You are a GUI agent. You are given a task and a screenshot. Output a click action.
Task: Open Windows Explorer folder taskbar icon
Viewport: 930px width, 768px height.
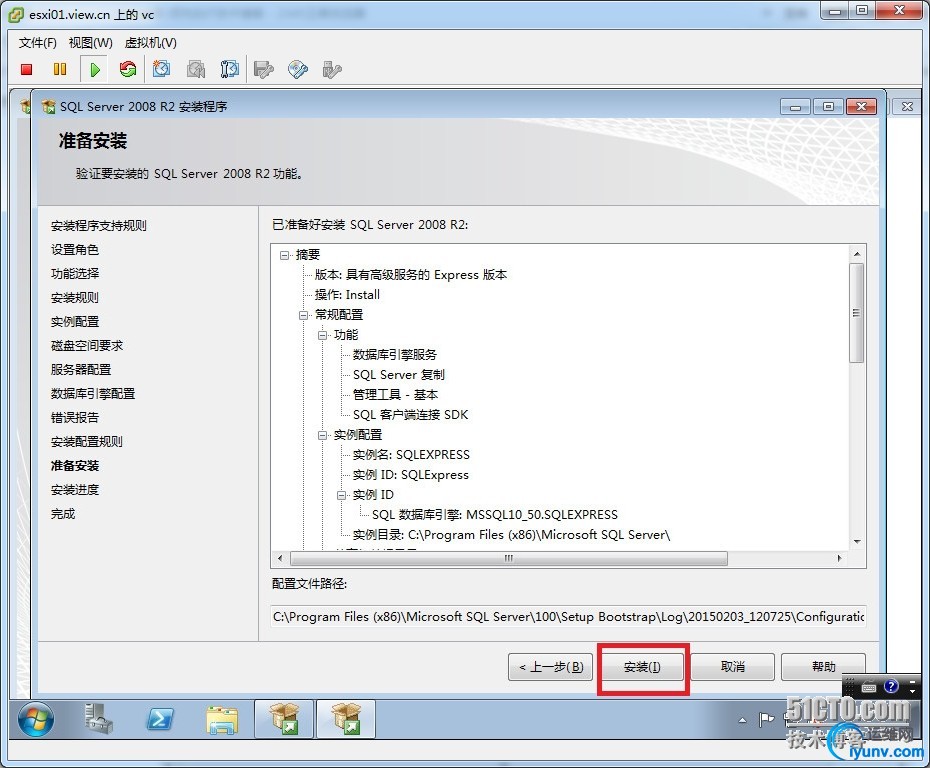(x=222, y=719)
